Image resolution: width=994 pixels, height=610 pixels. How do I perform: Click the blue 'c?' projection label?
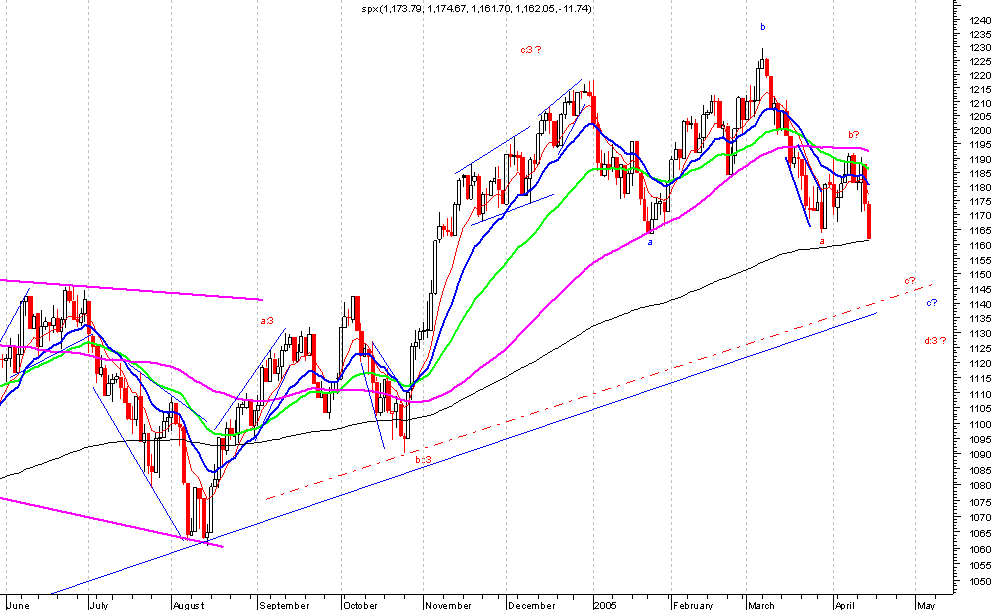click(931, 303)
